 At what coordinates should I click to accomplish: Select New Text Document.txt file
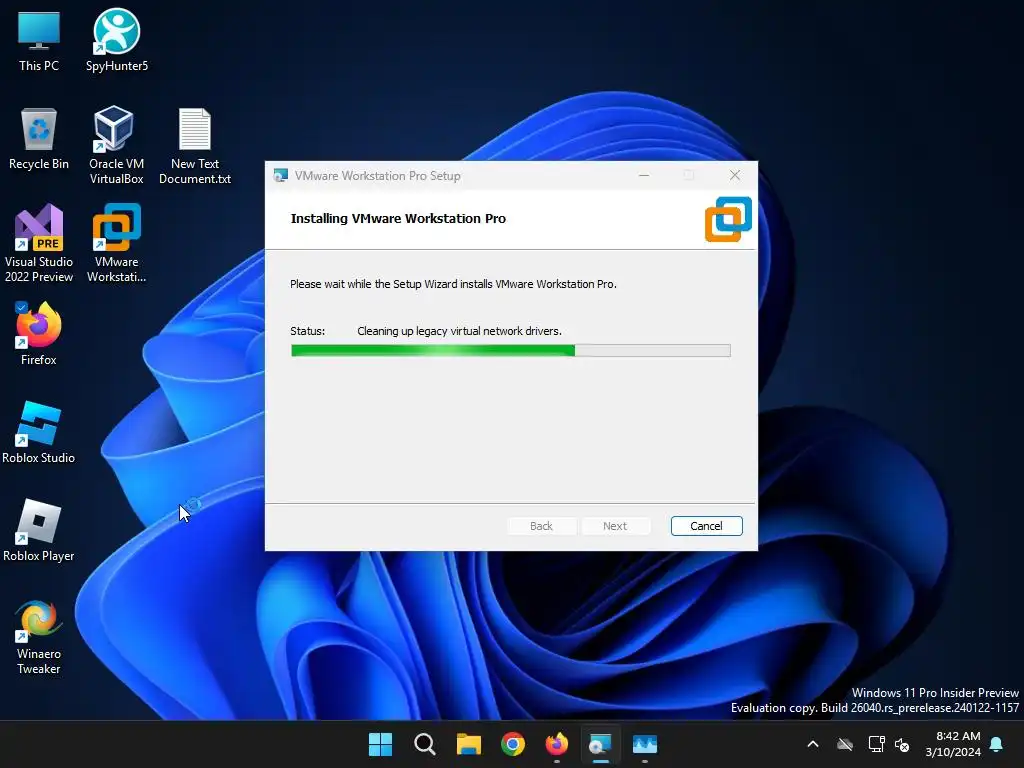point(195,146)
